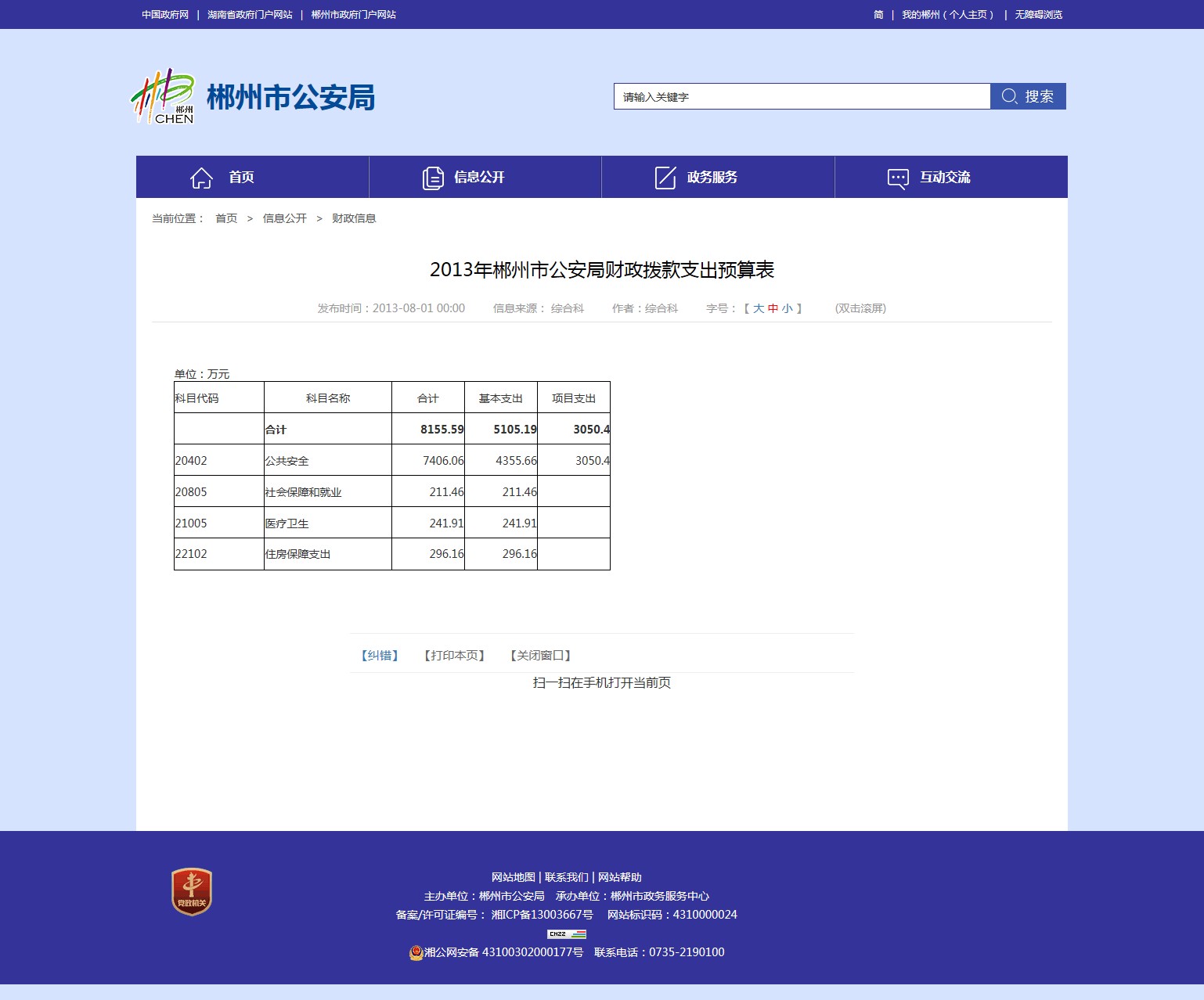This screenshot has height=1000, width=1204.
Task: Click the 单位：万元 label
Action: pos(202,374)
